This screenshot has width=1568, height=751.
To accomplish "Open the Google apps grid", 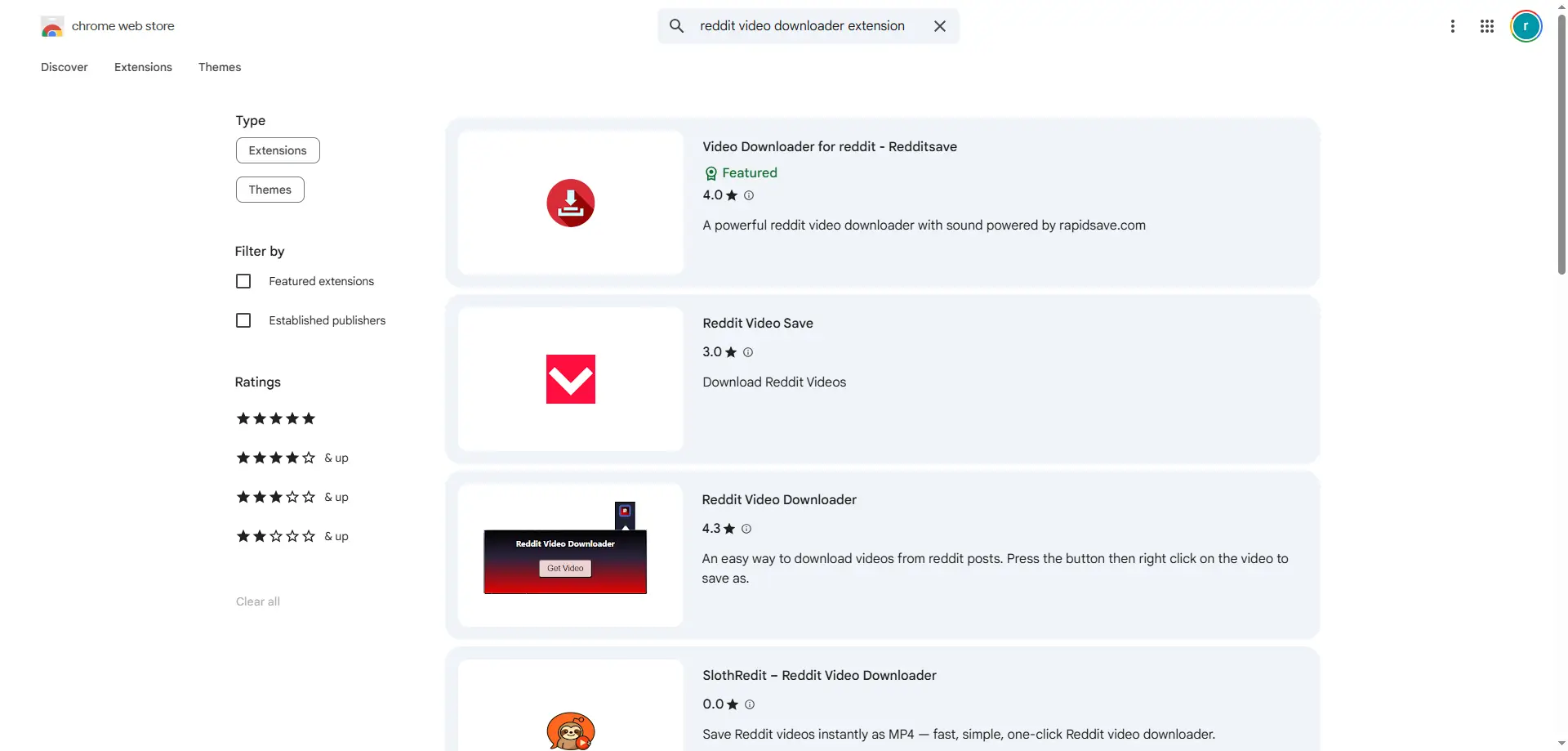I will [x=1486, y=26].
